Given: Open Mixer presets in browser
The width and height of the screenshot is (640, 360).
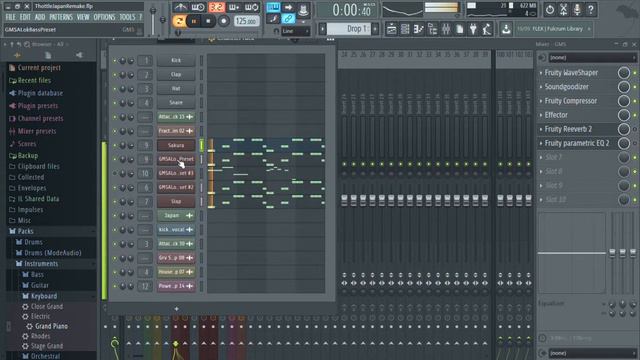Looking at the screenshot, I should tap(37, 131).
